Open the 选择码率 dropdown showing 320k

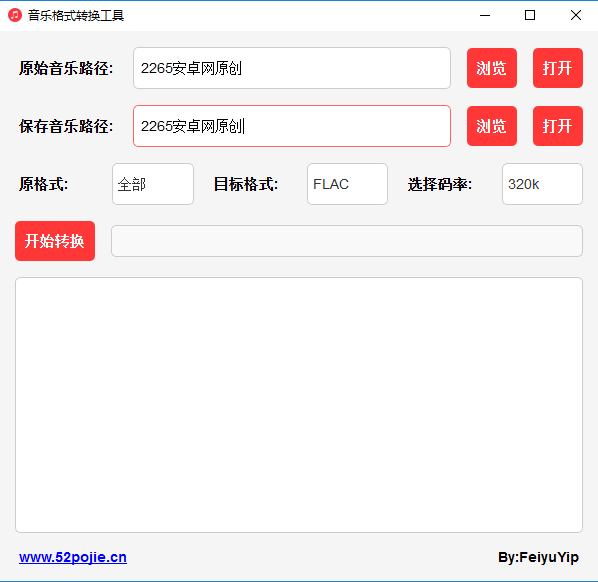[542, 184]
